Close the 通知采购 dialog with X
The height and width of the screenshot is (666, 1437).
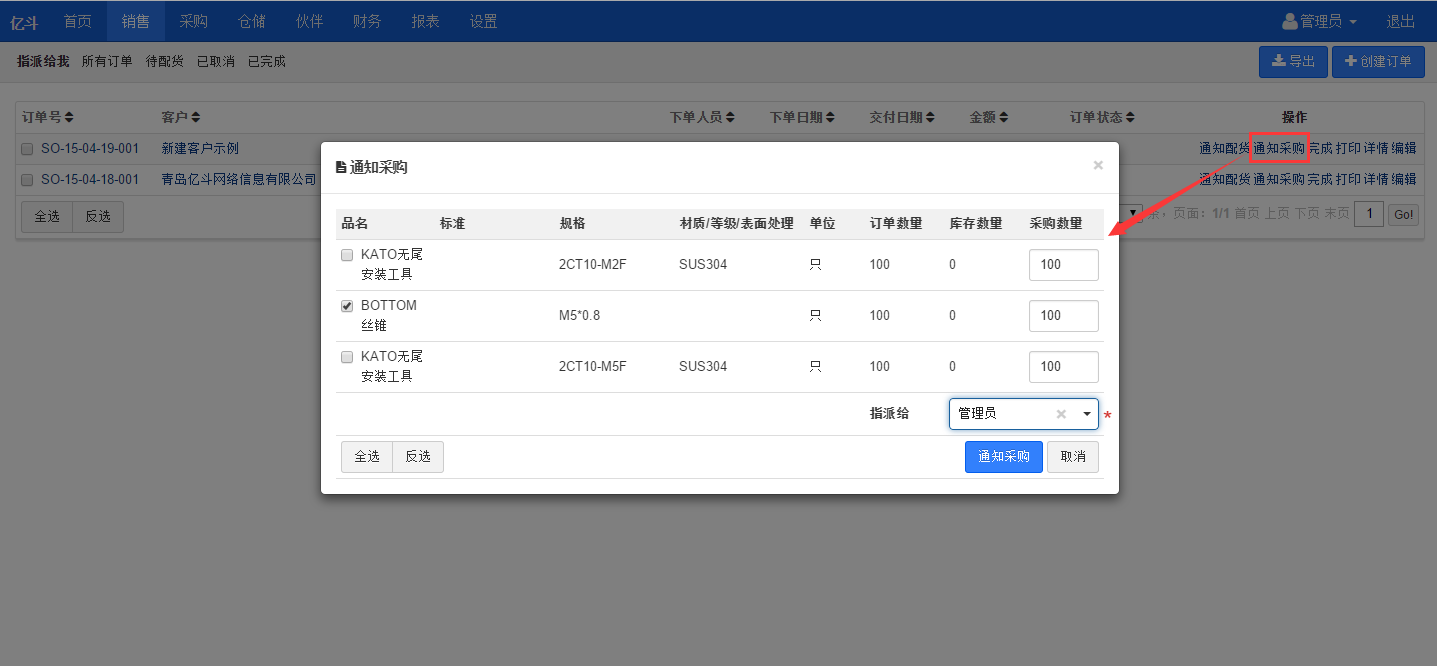(x=1098, y=166)
